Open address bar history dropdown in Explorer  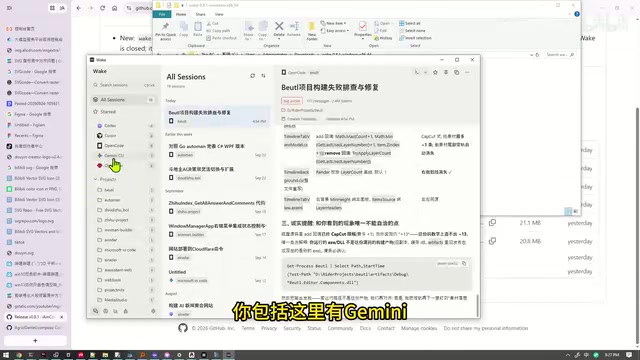click(531, 55)
